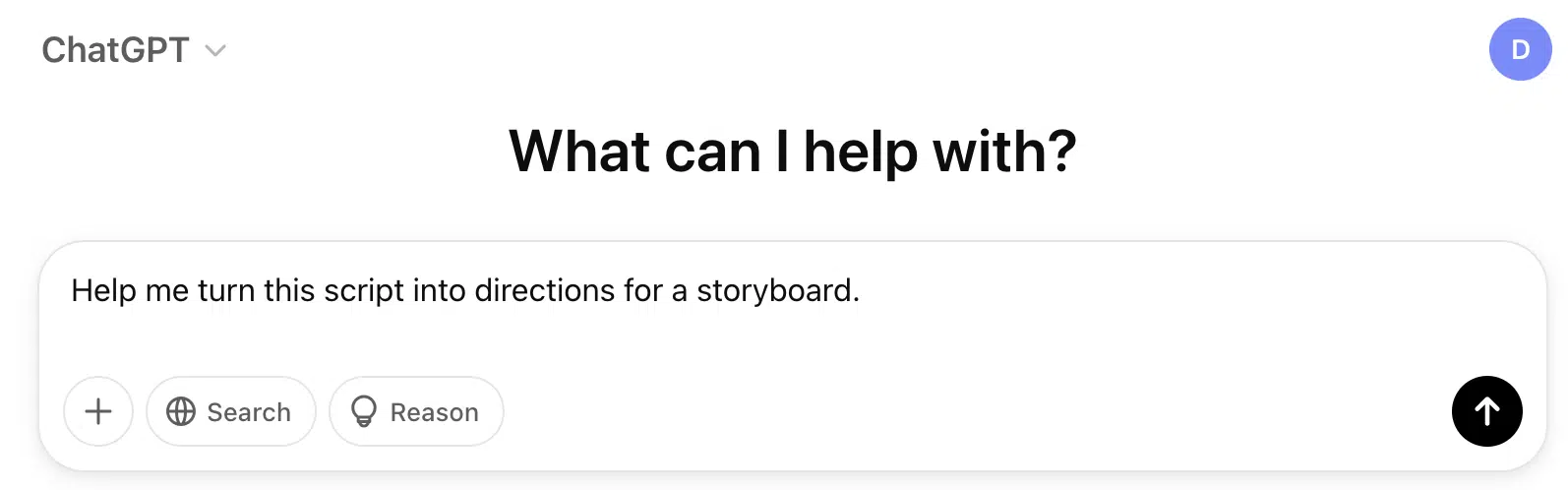
Task: Expand the ChatGPT model selector chevron
Action: point(215,51)
